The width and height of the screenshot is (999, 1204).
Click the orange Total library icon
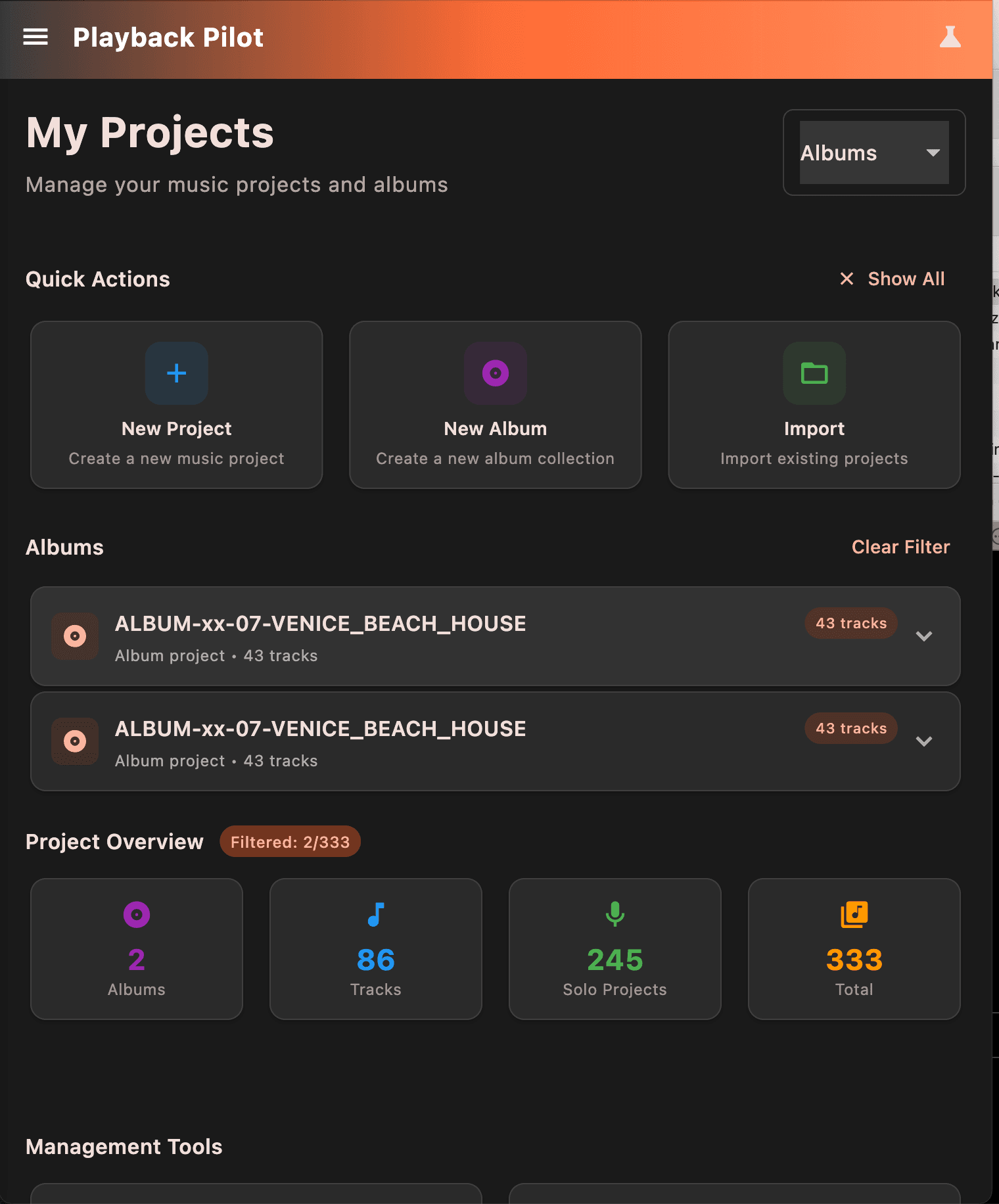(x=854, y=914)
